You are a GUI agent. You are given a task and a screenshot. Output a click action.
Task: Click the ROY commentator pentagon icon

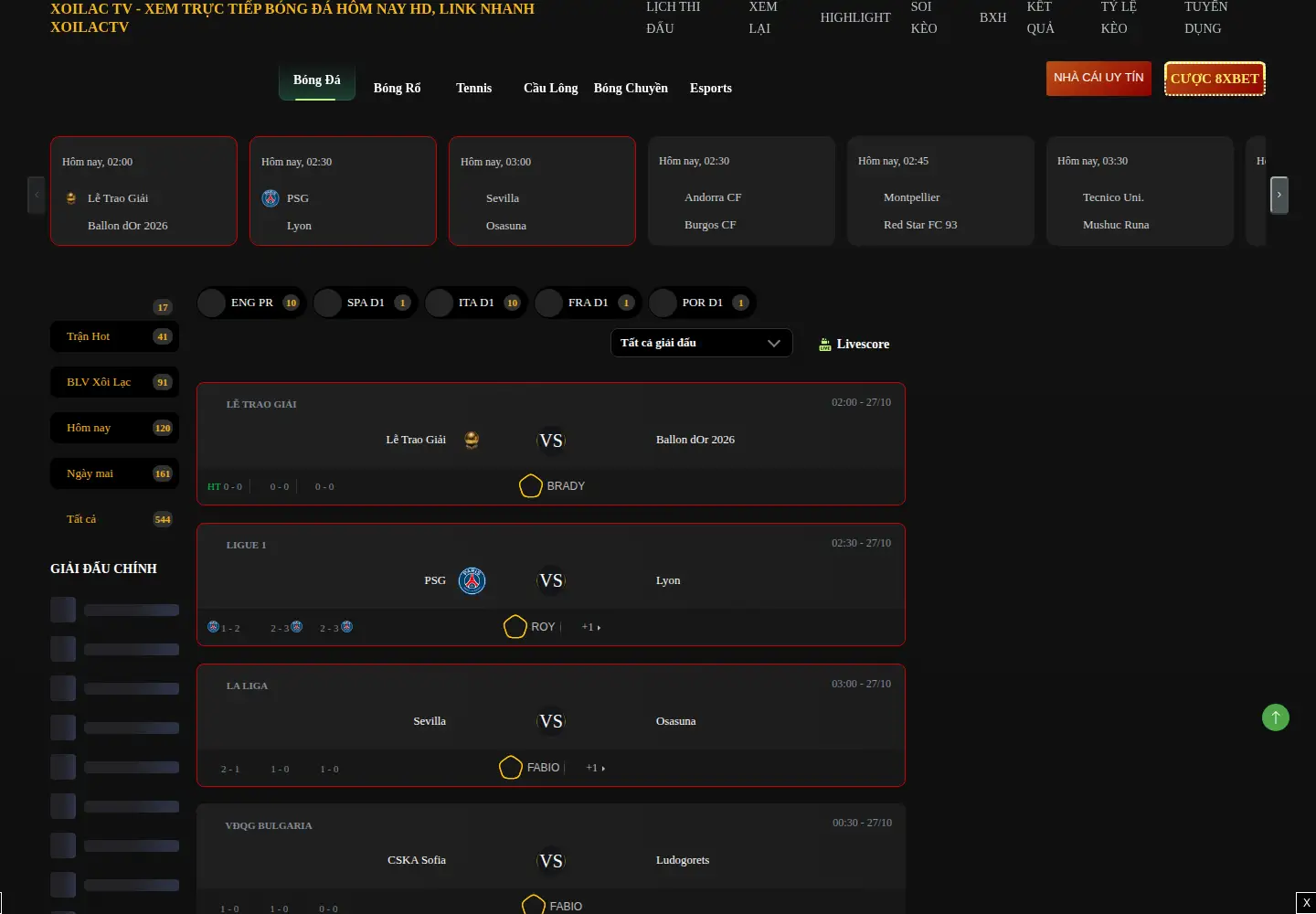(x=515, y=627)
